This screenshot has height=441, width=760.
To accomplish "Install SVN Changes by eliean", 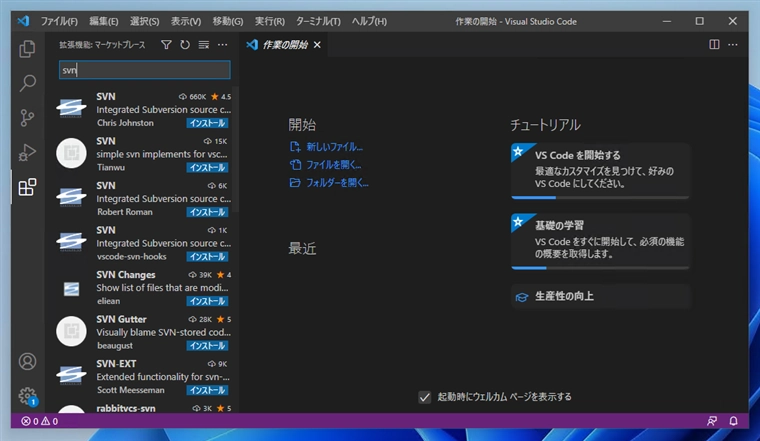I will pos(207,301).
